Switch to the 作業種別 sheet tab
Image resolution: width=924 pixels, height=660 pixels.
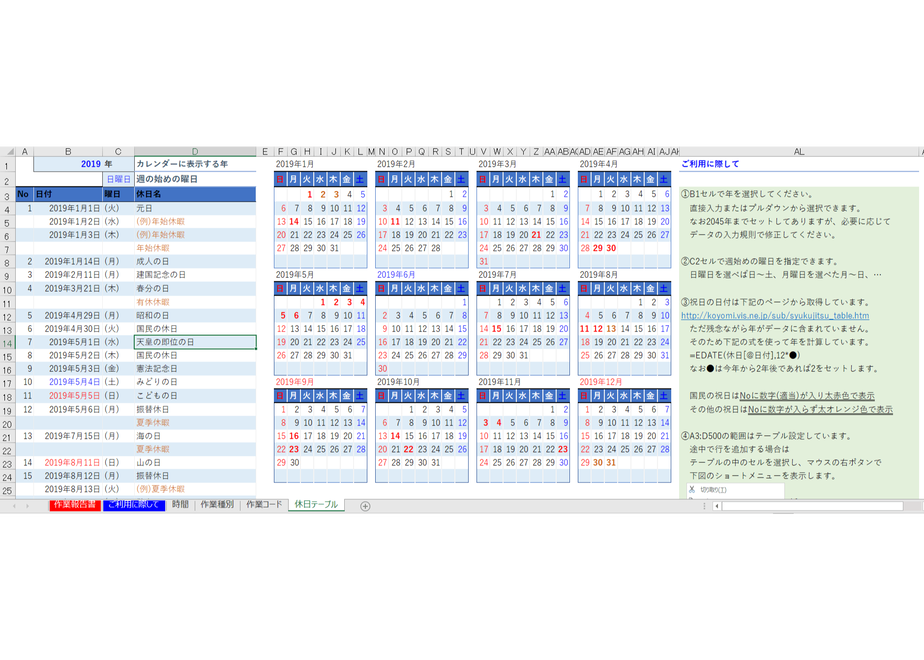tap(217, 504)
